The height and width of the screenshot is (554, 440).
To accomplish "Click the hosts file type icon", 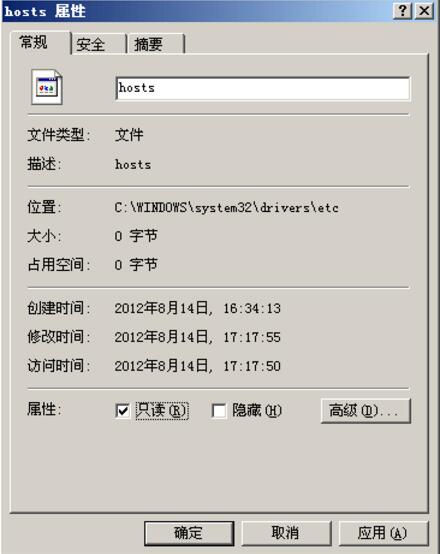I will click(x=47, y=87).
